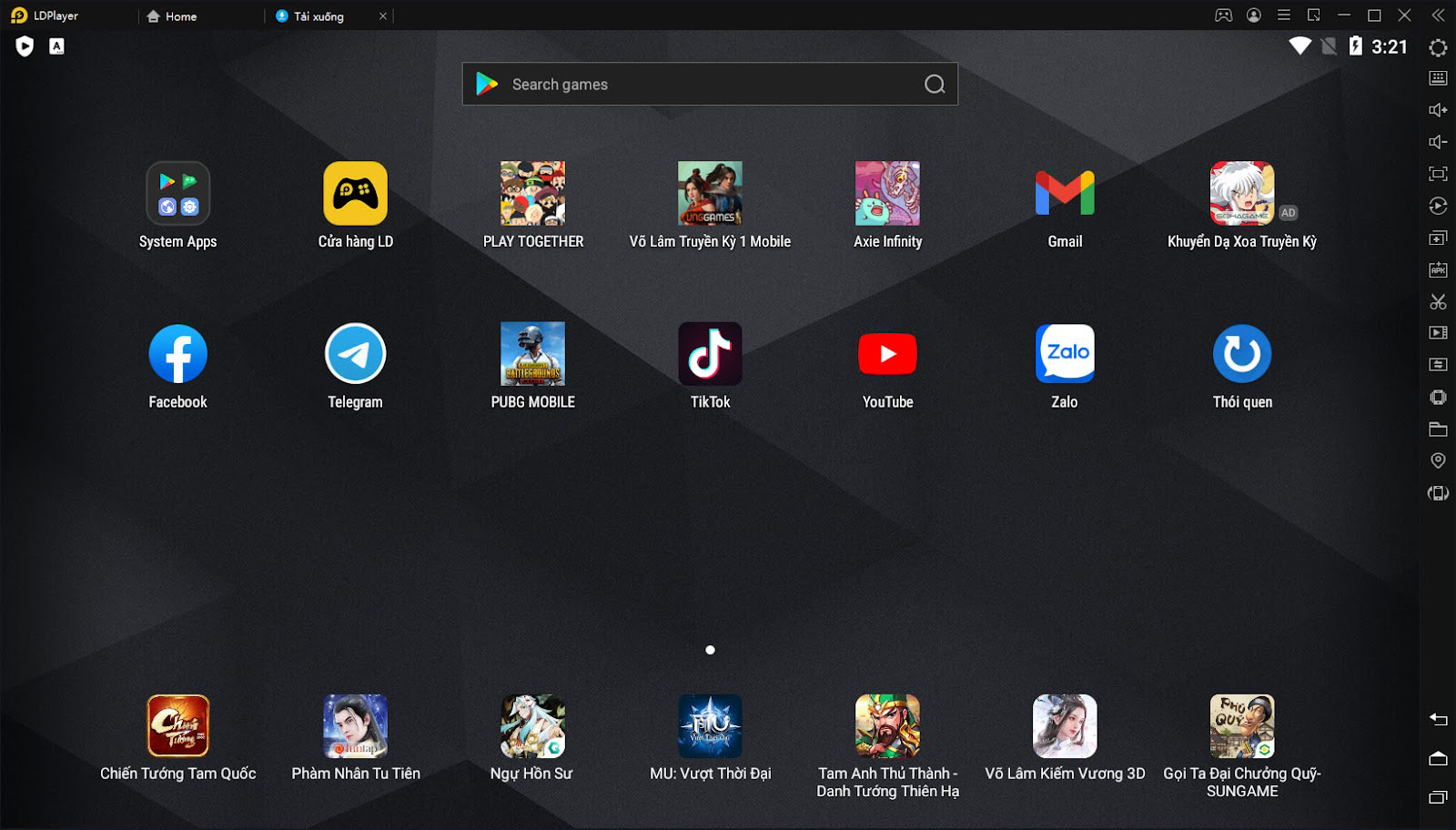Close the Tải xuống tab
1456x830 pixels.
(383, 15)
